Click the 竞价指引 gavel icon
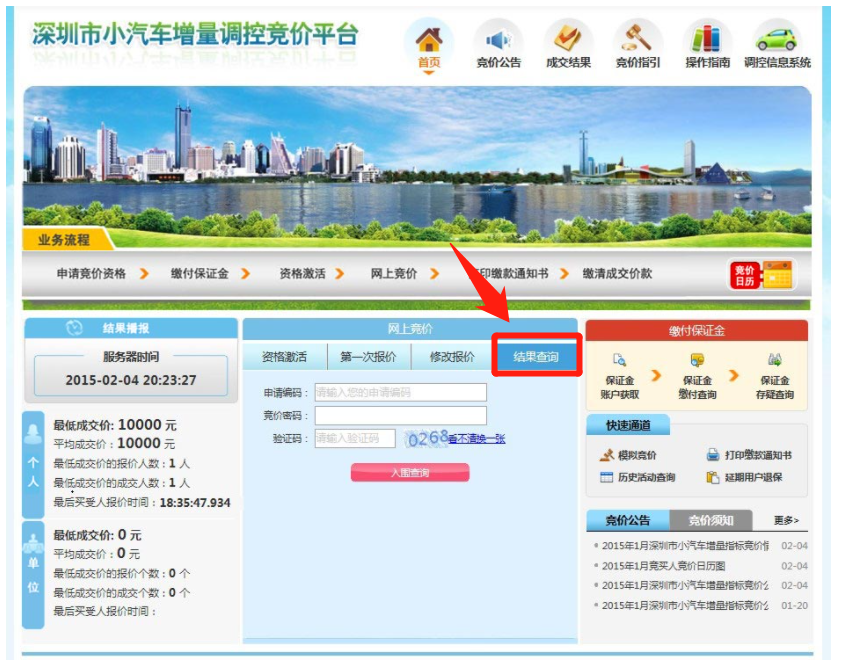This screenshot has width=843, height=670. (636, 40)
